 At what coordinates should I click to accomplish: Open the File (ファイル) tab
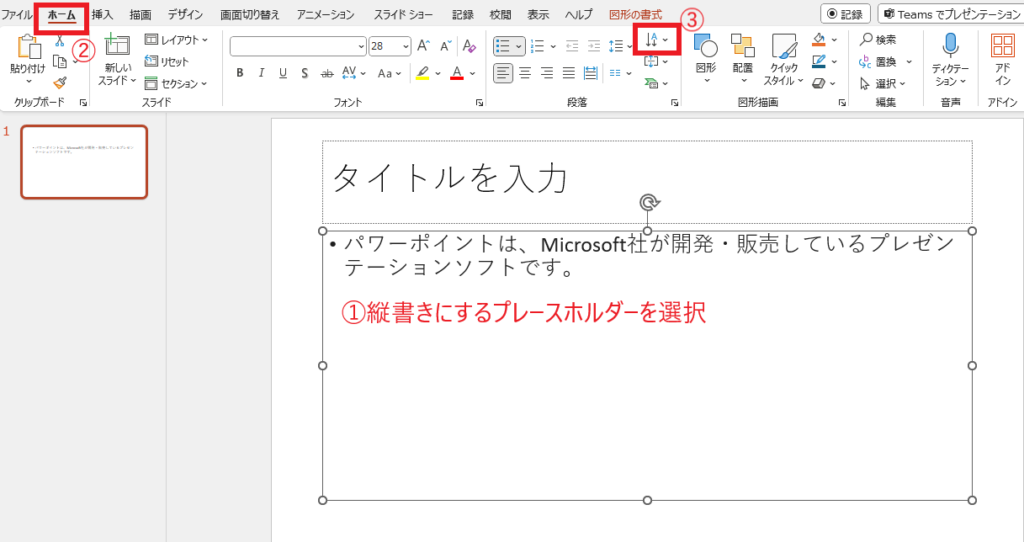[16, 14]
